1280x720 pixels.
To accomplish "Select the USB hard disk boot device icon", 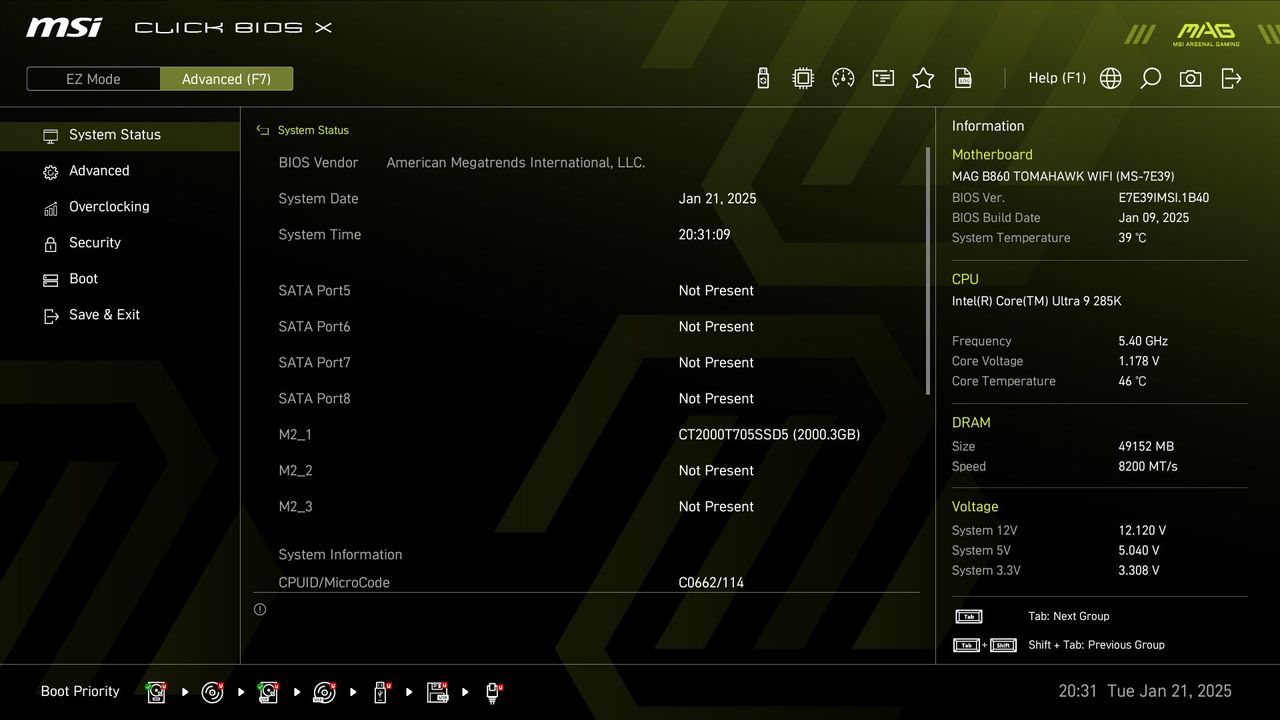I will tap(268, 691).
